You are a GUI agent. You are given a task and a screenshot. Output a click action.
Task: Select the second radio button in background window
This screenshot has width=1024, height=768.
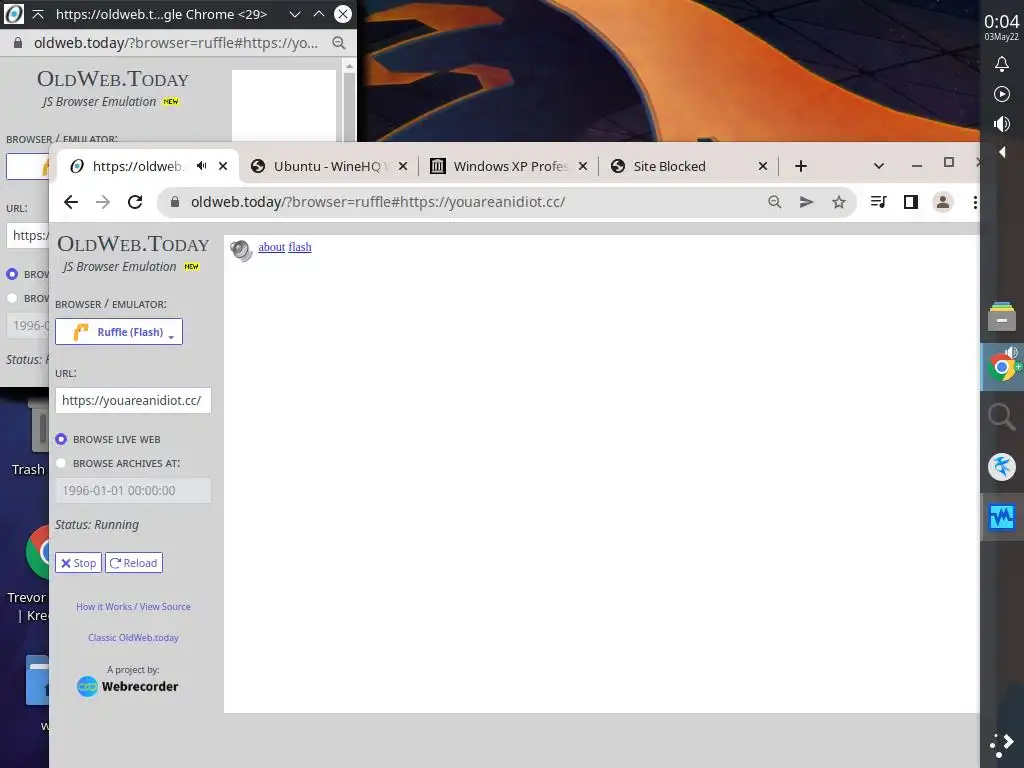point(12,298)
